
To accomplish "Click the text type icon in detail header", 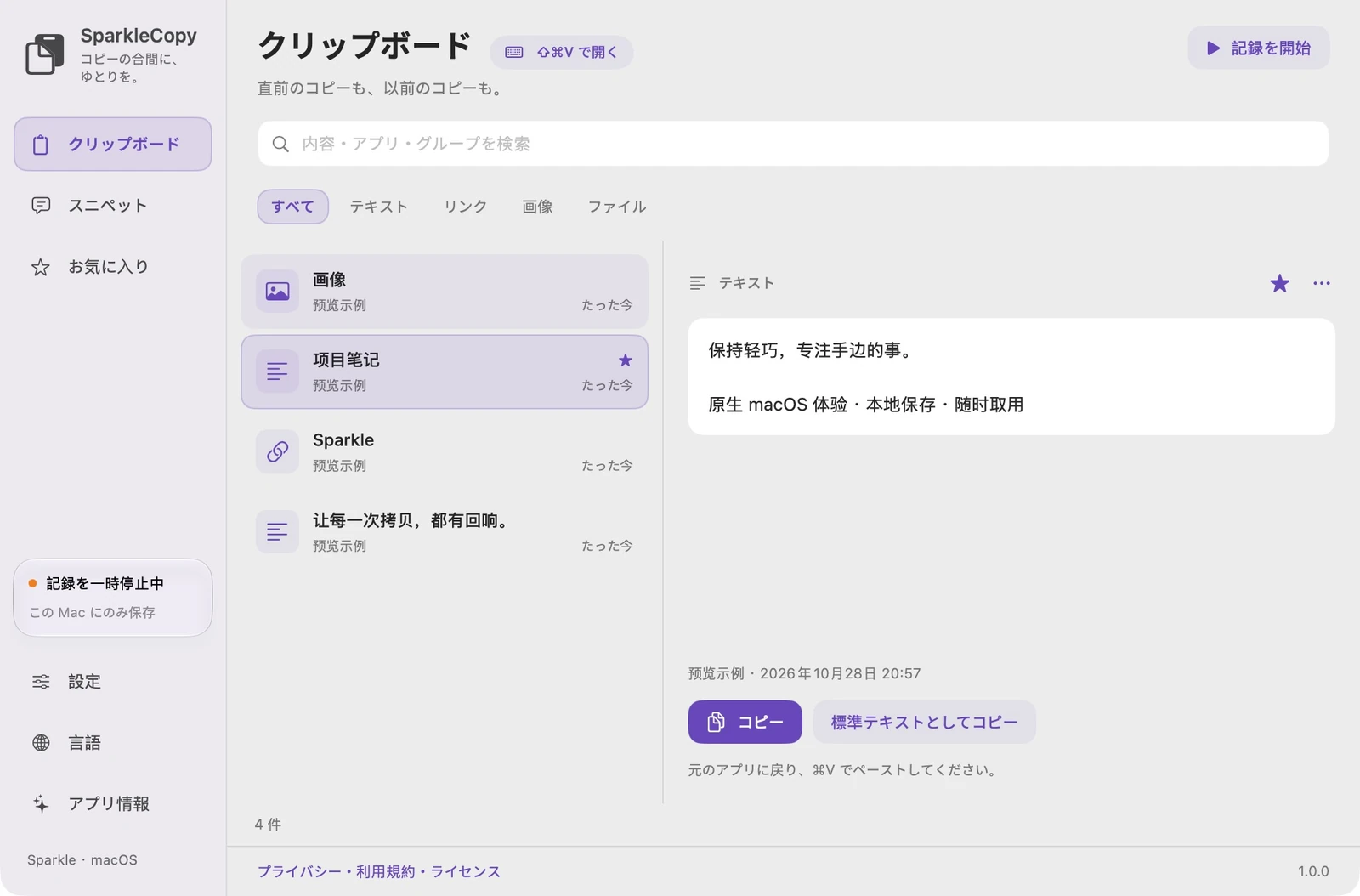I will [697, 283].
